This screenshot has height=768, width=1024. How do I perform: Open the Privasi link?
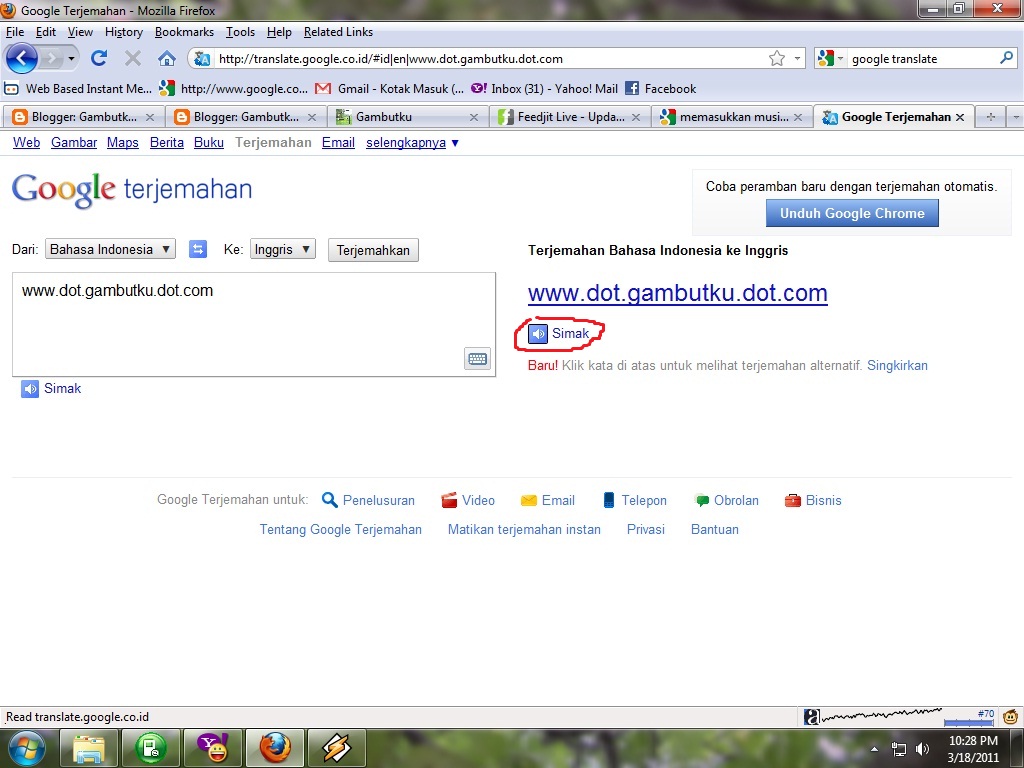coord(646,530)
